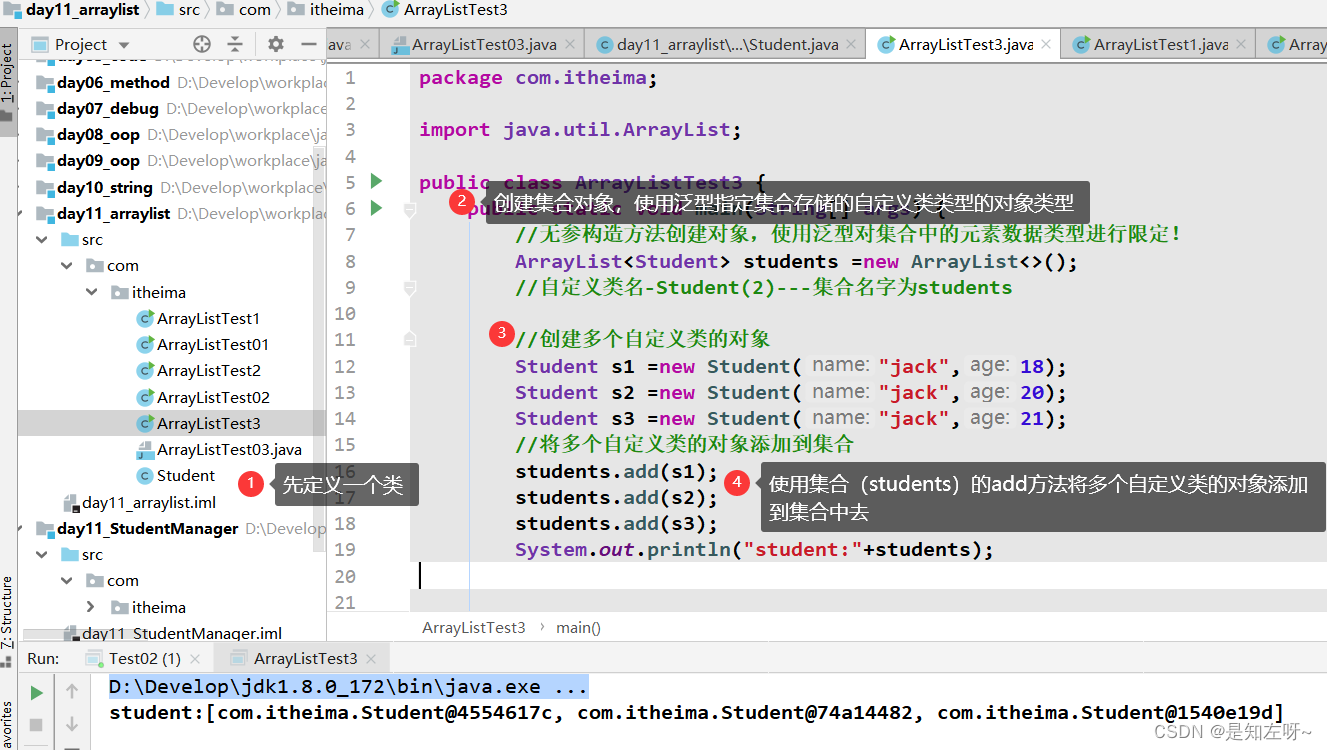Click itheima in the top navigation bar

click(337, 10)
